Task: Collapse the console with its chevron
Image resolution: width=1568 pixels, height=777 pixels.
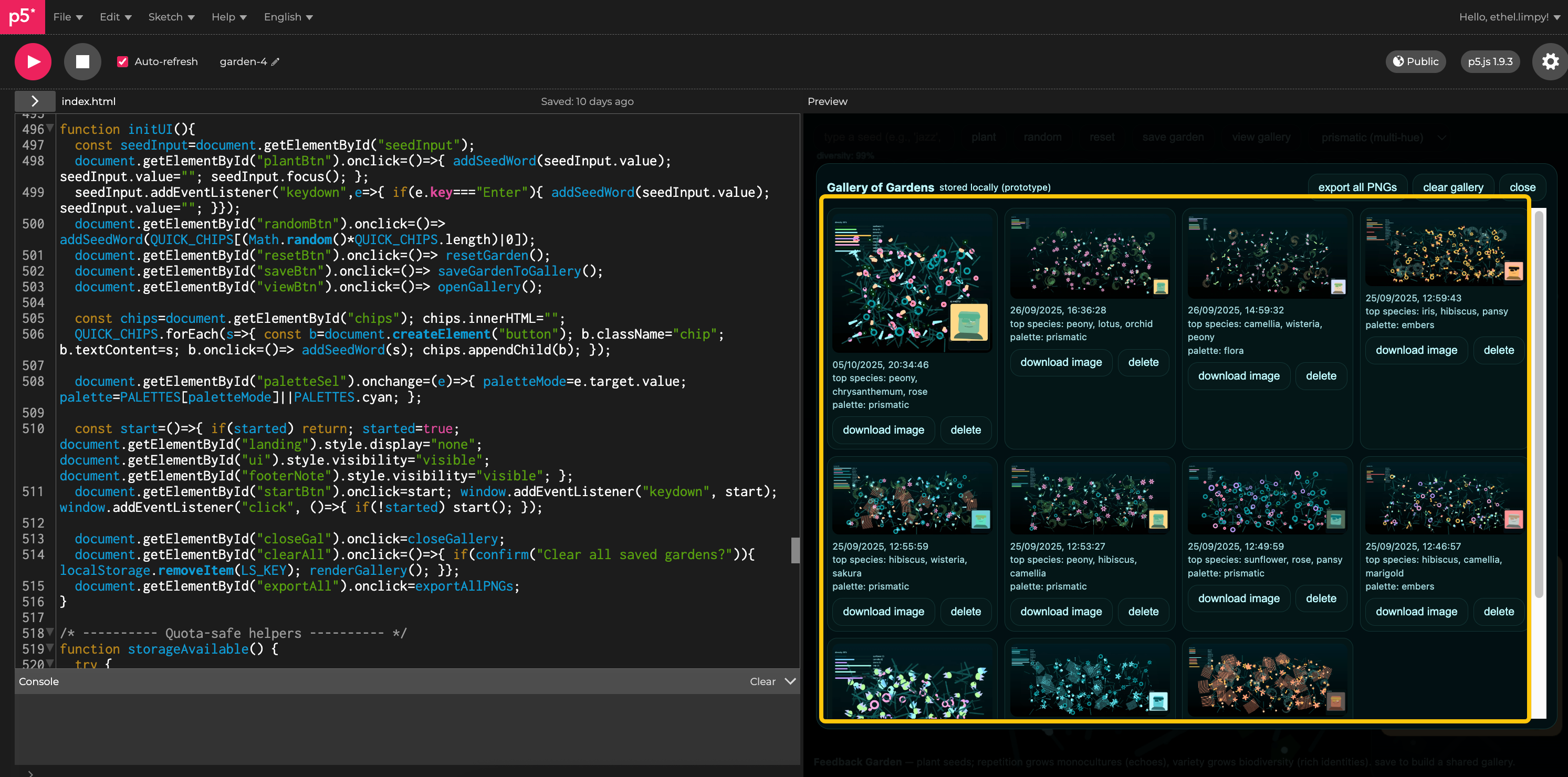Action: 790,681
